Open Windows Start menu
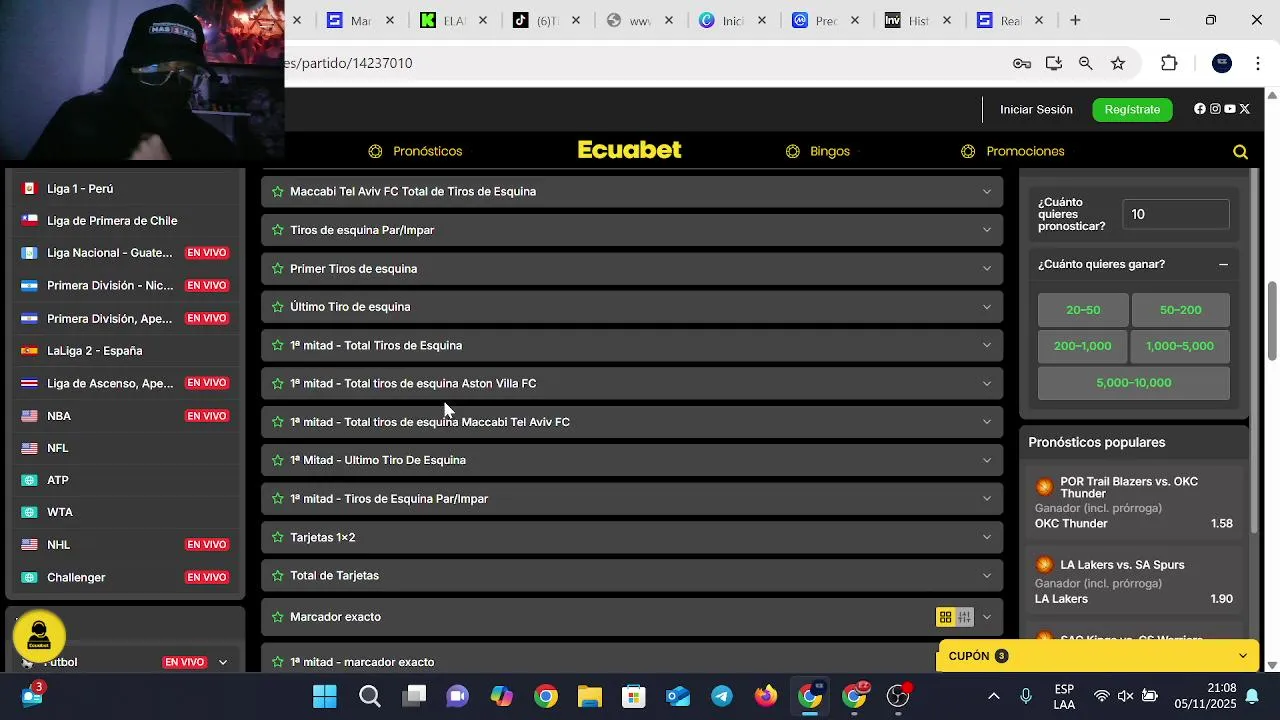Image resolution: width=1280 pixels, height=720 pixels. click(325, 696)
